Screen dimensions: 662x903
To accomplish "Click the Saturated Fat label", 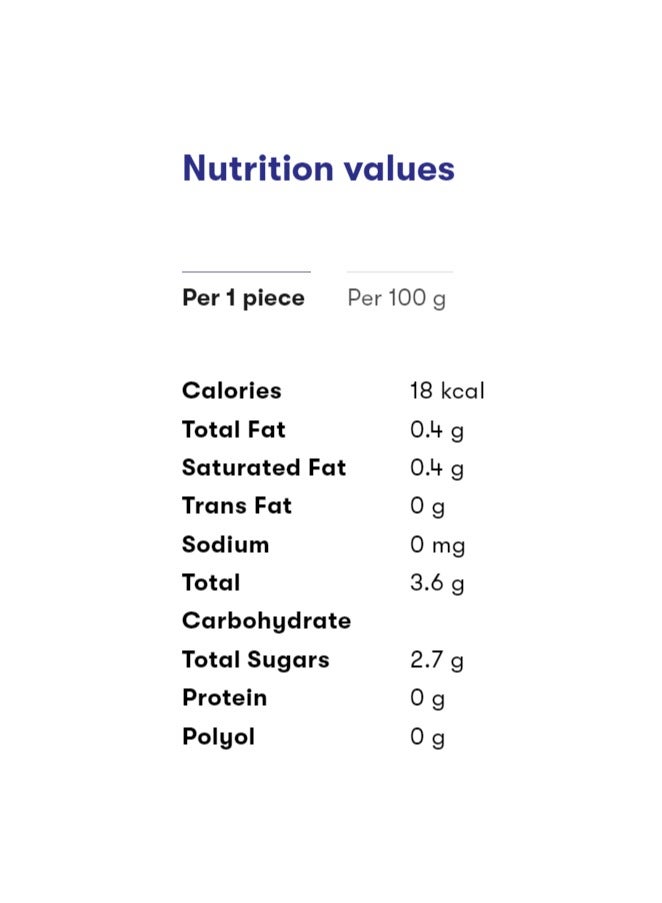I will click(x=264, y=468).
